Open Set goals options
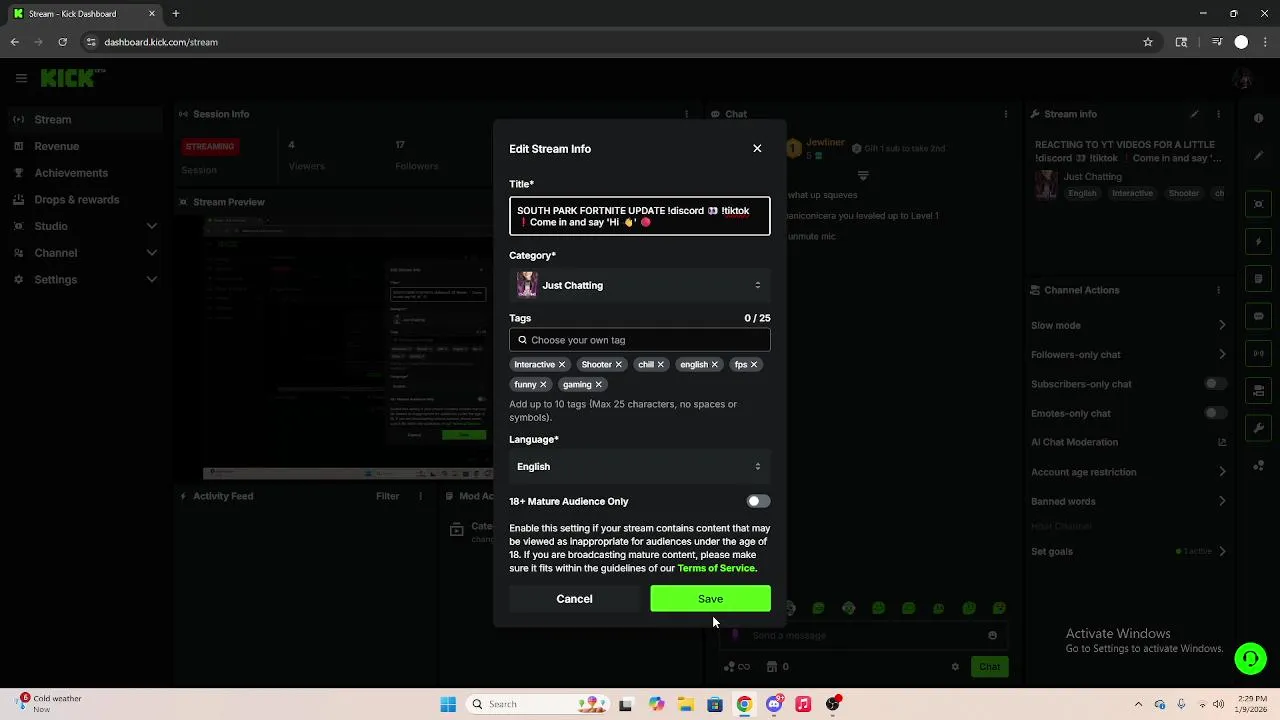 pos(1128,551)
